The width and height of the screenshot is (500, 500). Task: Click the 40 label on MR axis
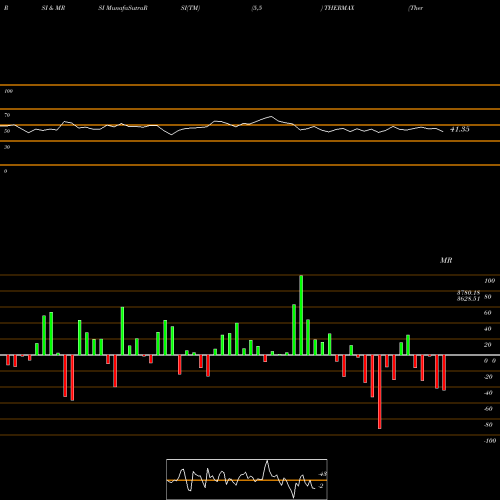pyautogui.click(x=487, y=329)
